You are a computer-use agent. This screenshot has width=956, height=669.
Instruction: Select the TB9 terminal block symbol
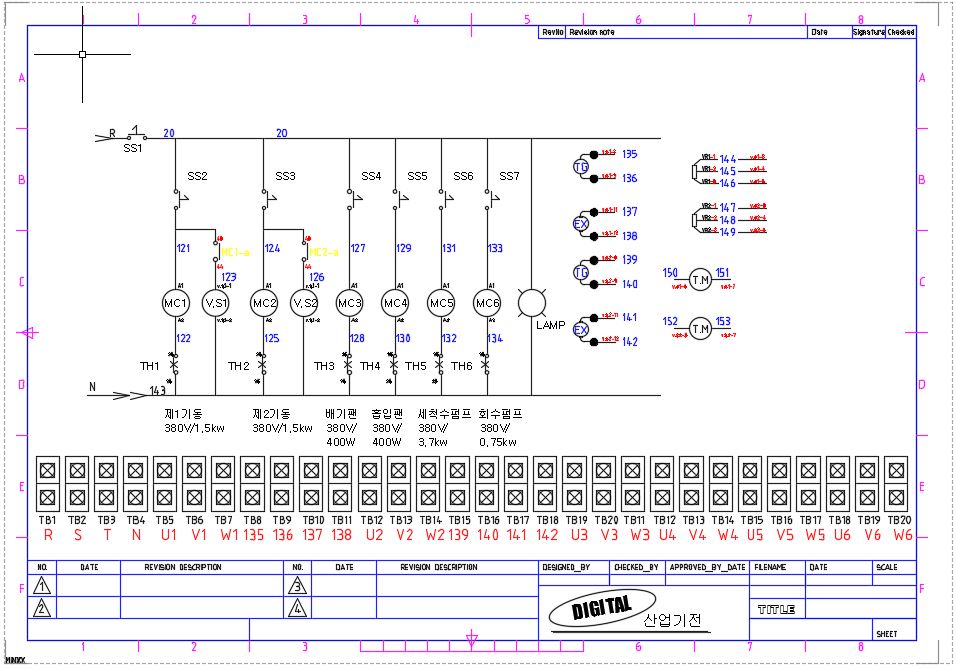[x=282, y=484]
